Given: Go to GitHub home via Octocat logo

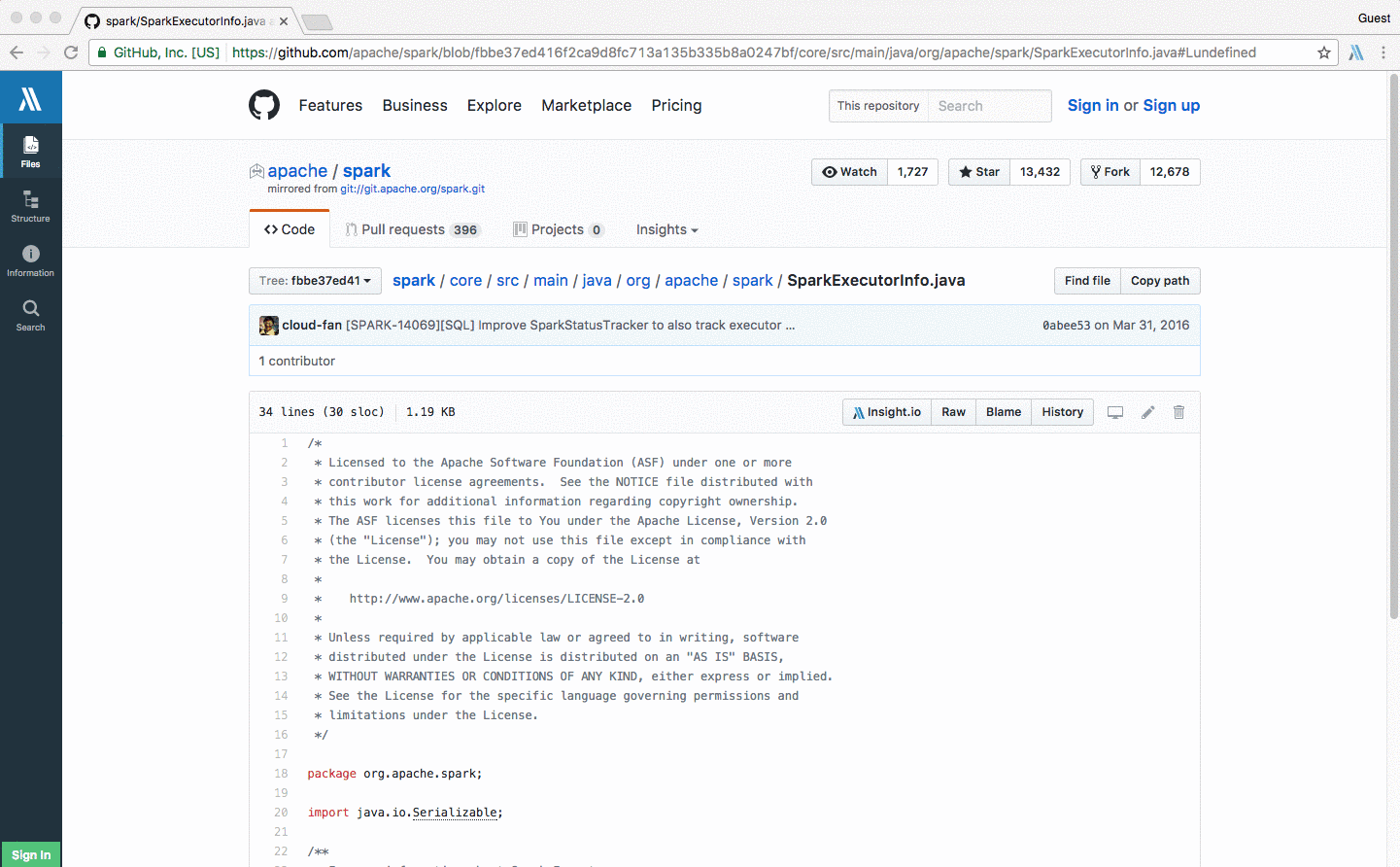Looking at the screenshot, I should coord(264,105).
